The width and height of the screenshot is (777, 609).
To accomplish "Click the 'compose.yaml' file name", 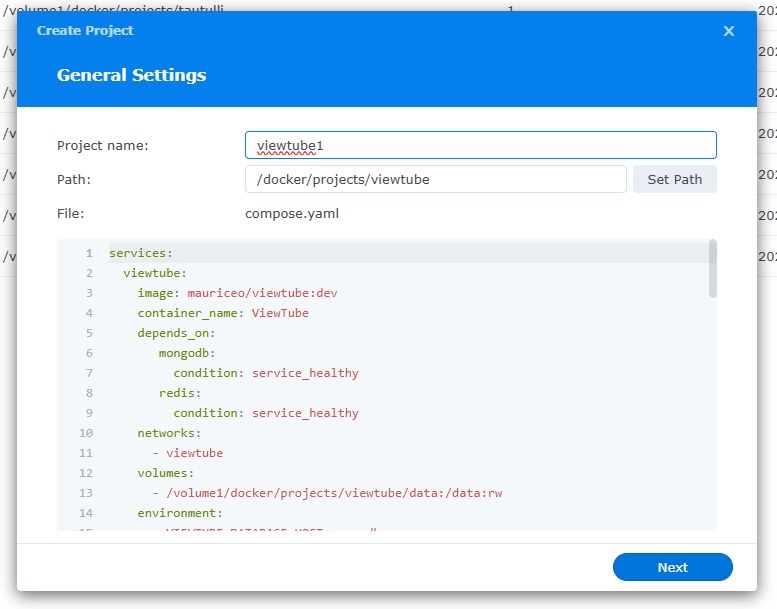I will 292,214.
